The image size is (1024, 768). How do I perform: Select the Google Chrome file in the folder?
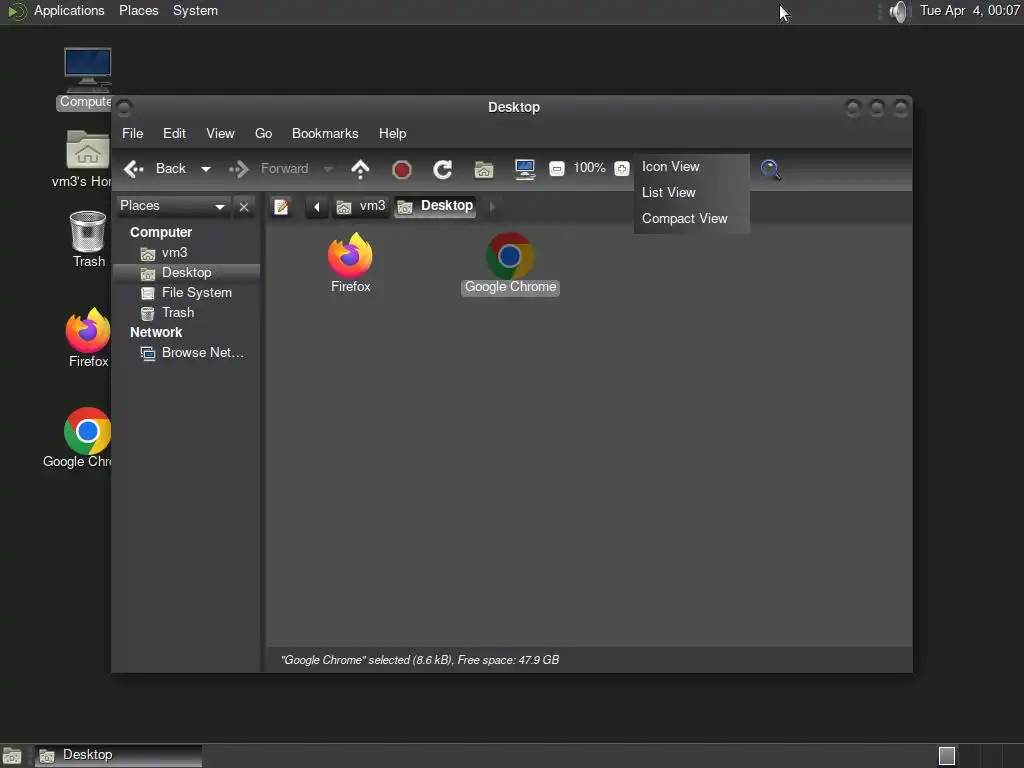(510, 263)
